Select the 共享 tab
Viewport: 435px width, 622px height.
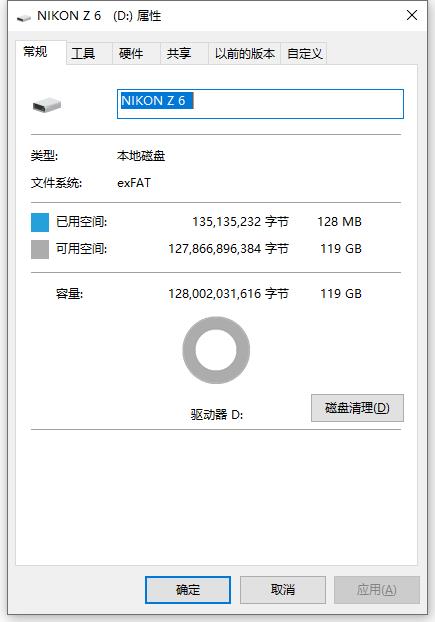pos(179,54)
